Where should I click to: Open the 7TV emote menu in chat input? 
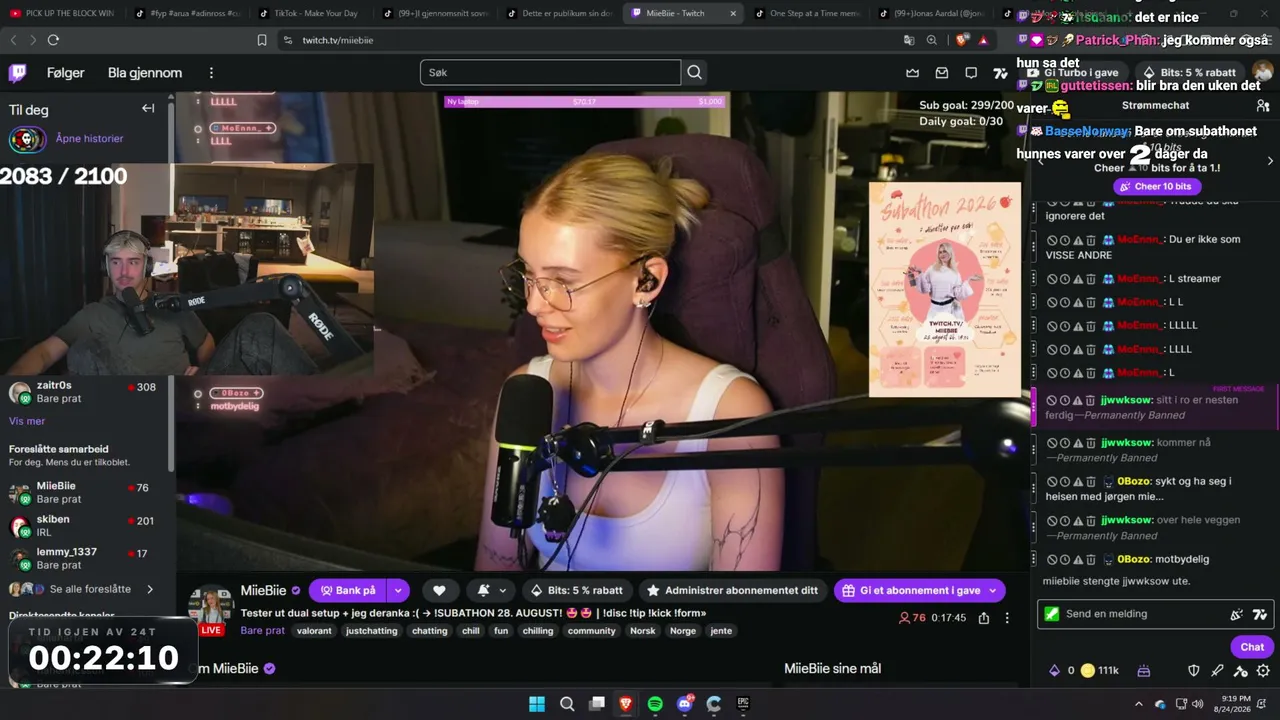(1259, 614)
